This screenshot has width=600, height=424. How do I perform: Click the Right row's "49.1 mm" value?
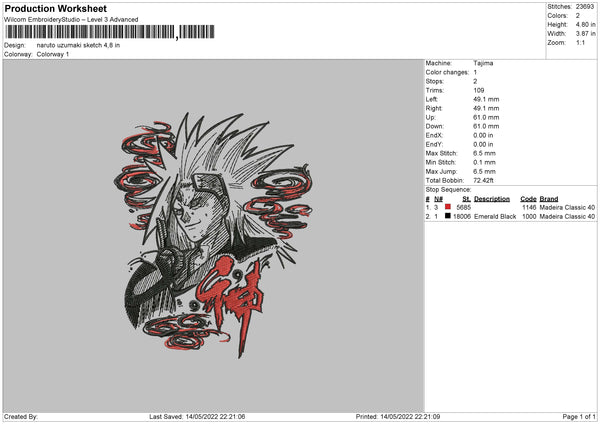[x=486, y=108]
